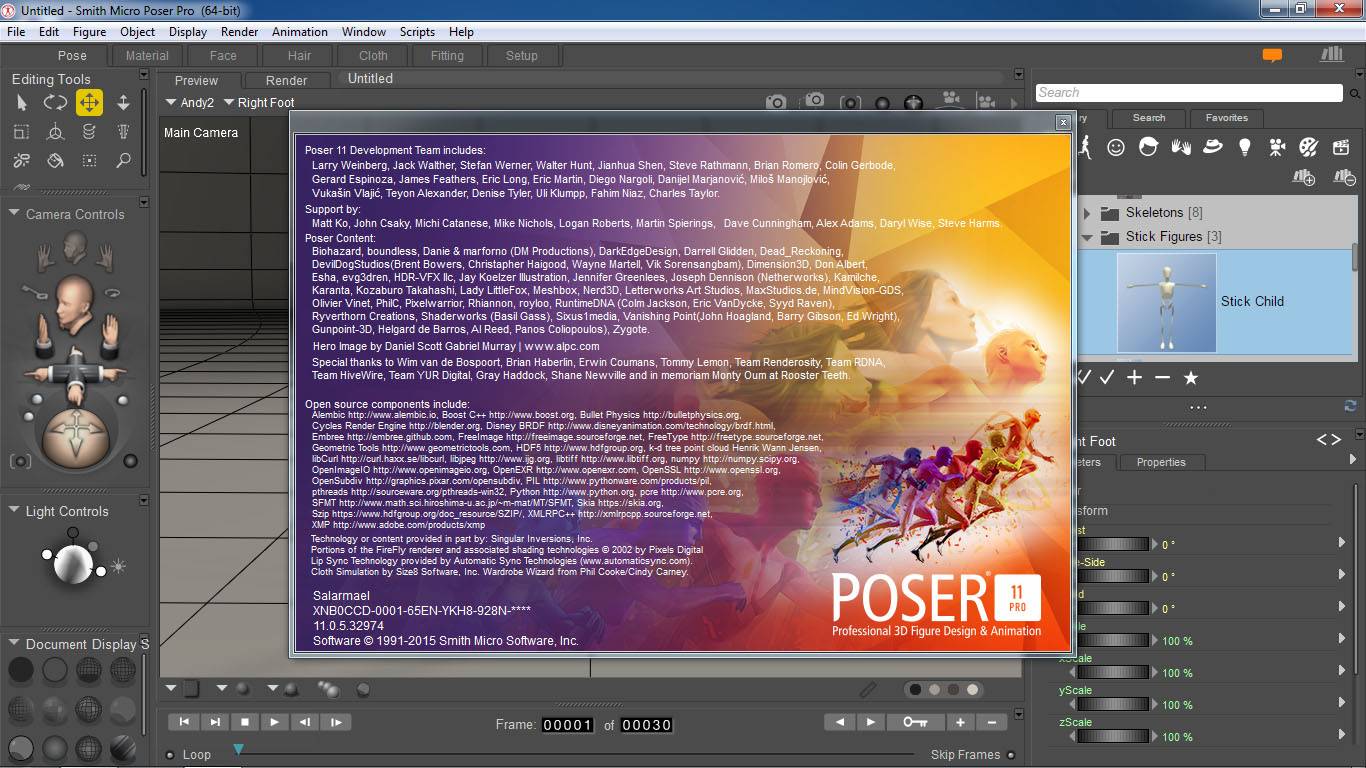Click the Edit Keyframes key button

(x=915, y=722)
